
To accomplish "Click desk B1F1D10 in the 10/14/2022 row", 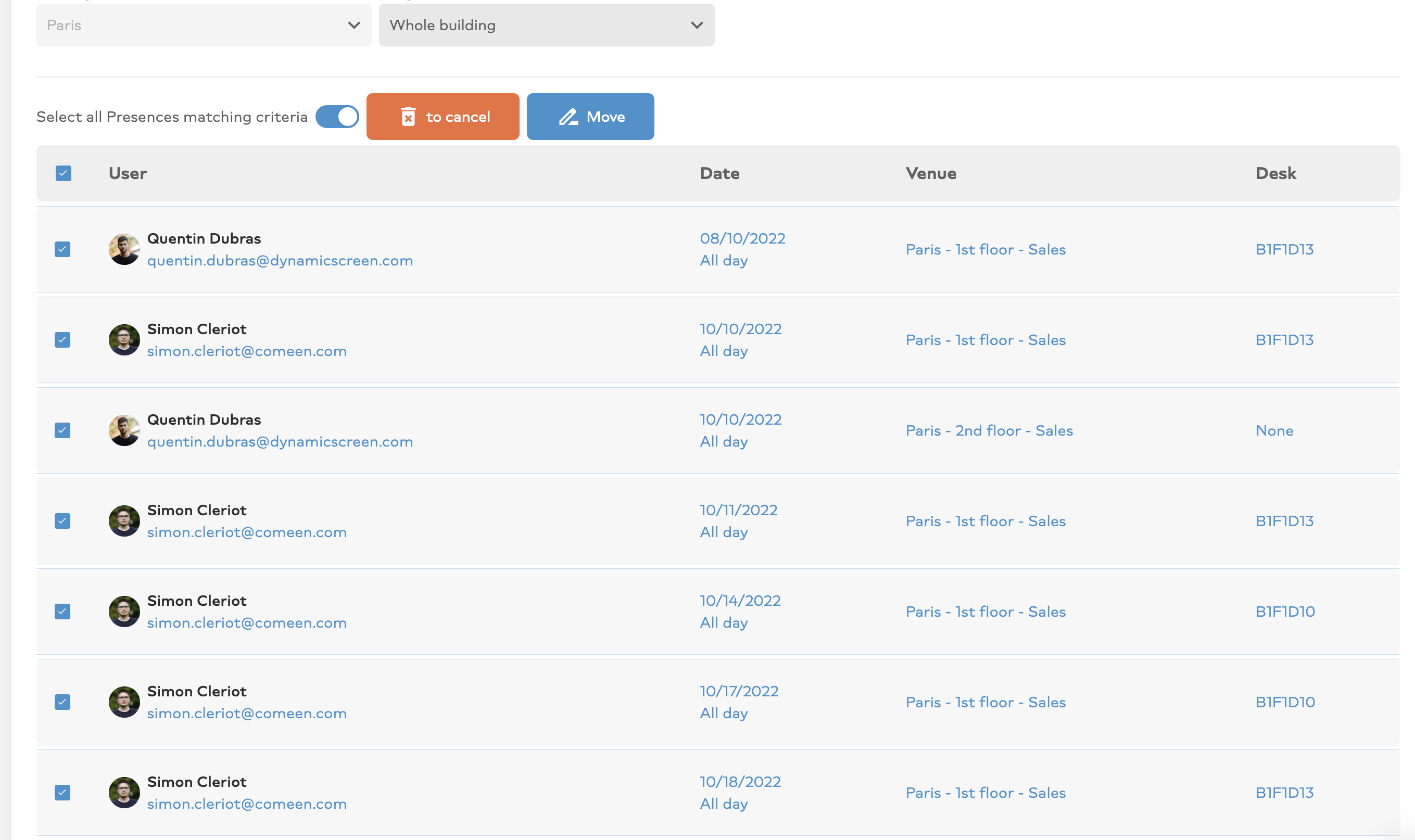I will [1285, 612].
